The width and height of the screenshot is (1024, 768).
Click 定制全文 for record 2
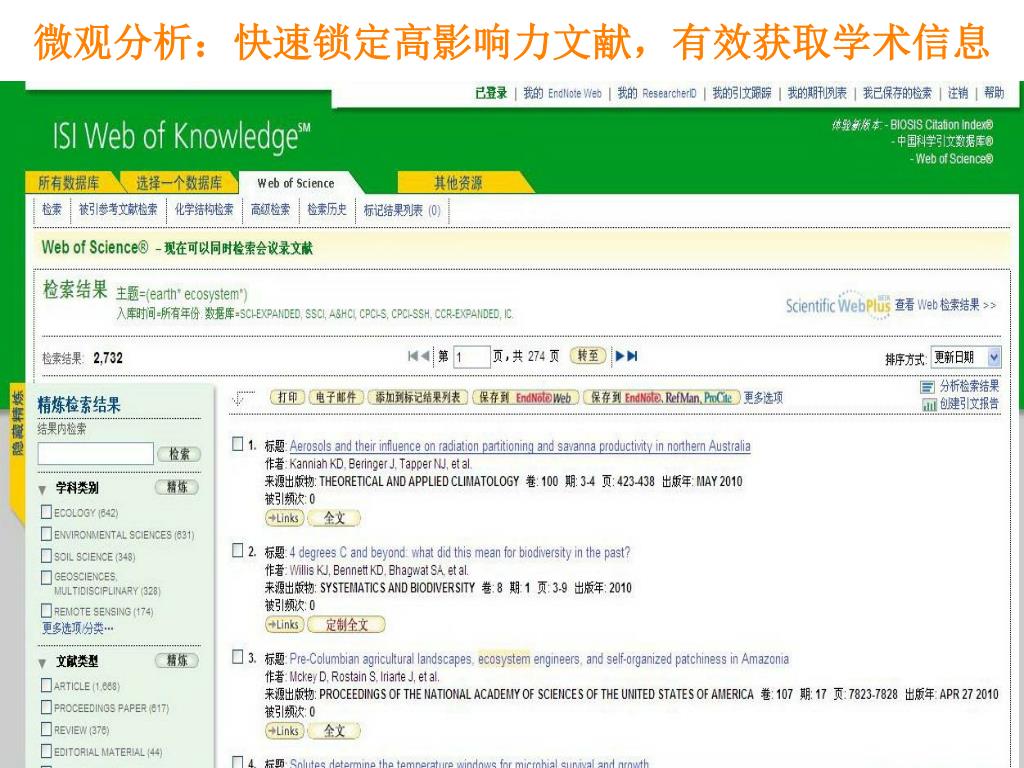point(346,624)
